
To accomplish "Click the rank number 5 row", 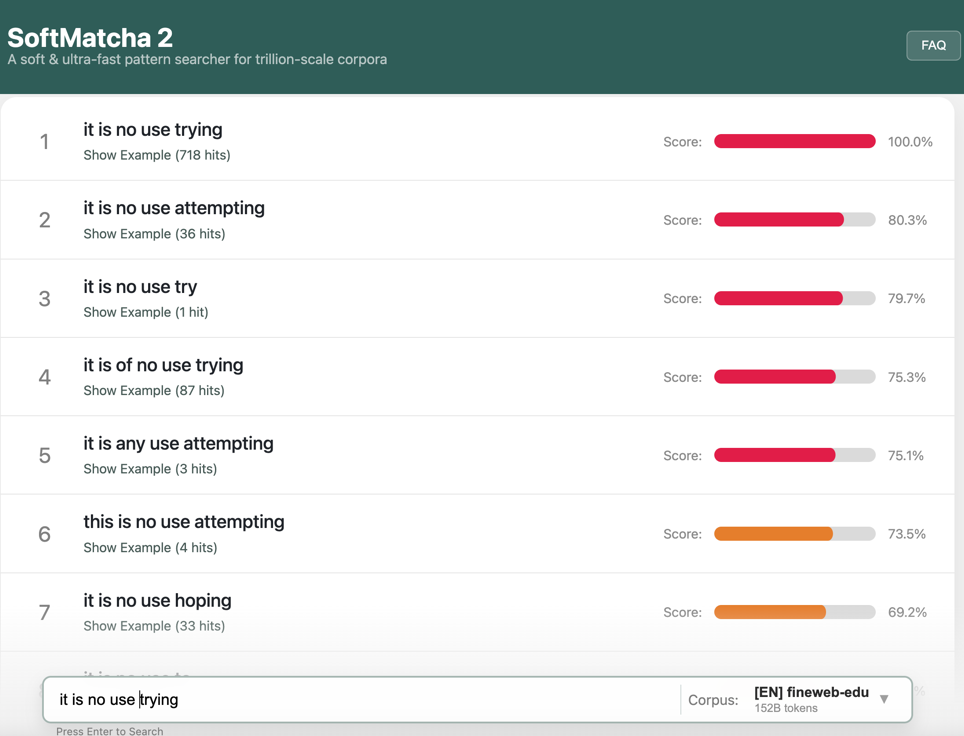I will (x=477, y=455).
